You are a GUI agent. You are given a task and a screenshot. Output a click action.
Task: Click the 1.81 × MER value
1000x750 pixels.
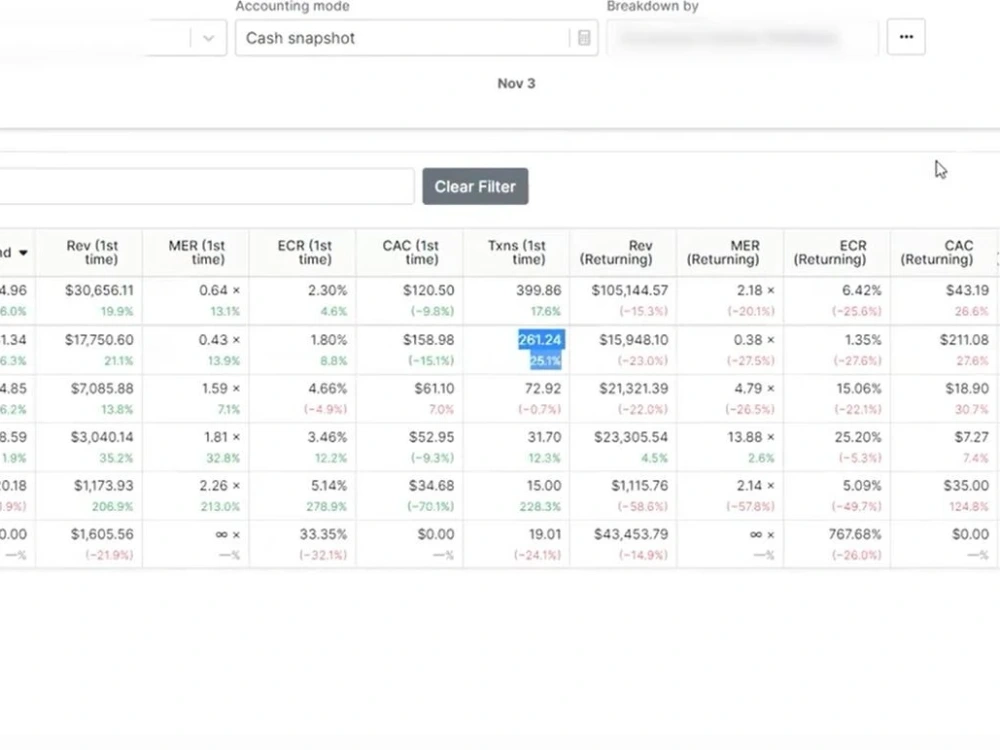click(x=222, y=437)
